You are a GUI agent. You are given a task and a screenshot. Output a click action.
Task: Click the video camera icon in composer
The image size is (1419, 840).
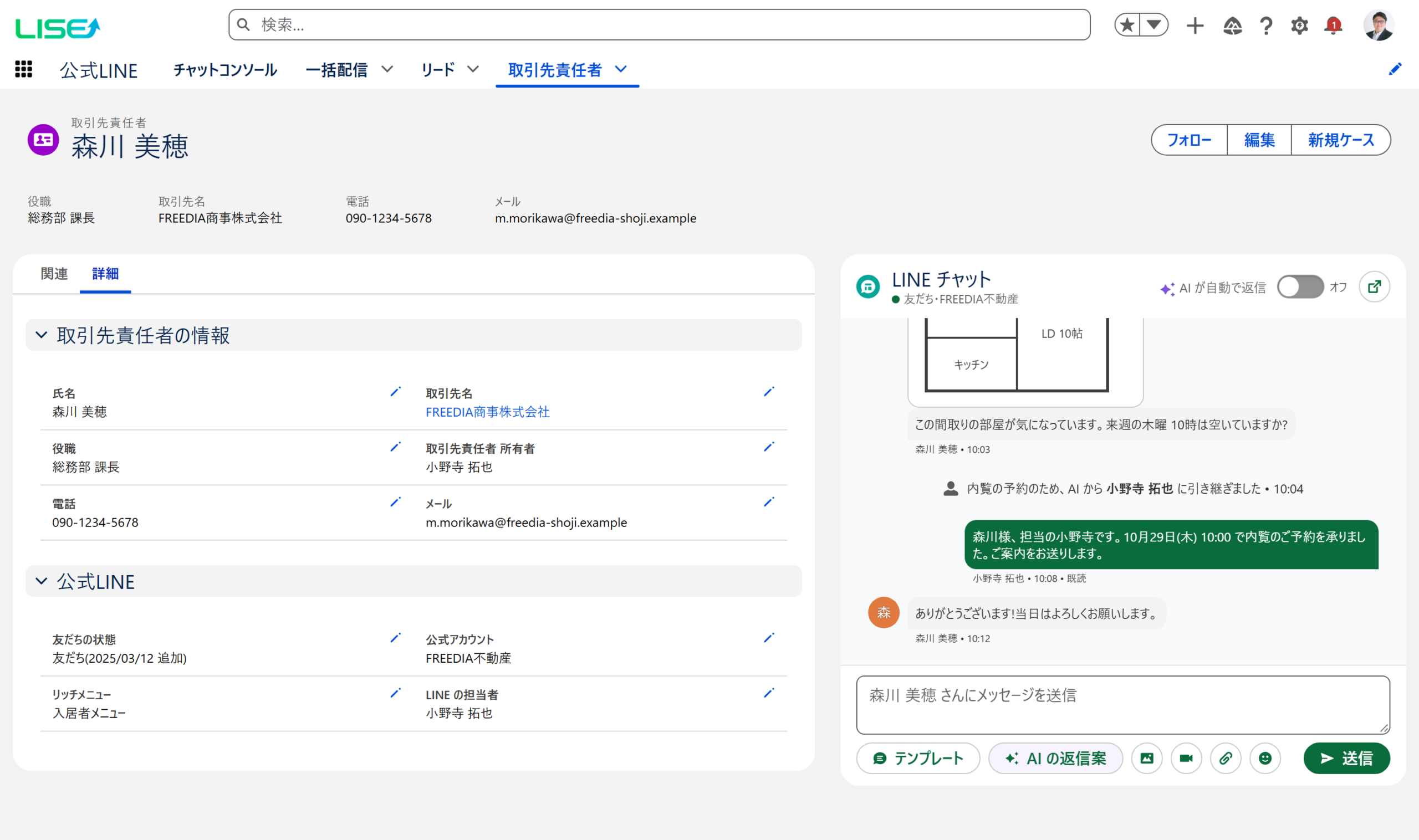(1186, 759)
